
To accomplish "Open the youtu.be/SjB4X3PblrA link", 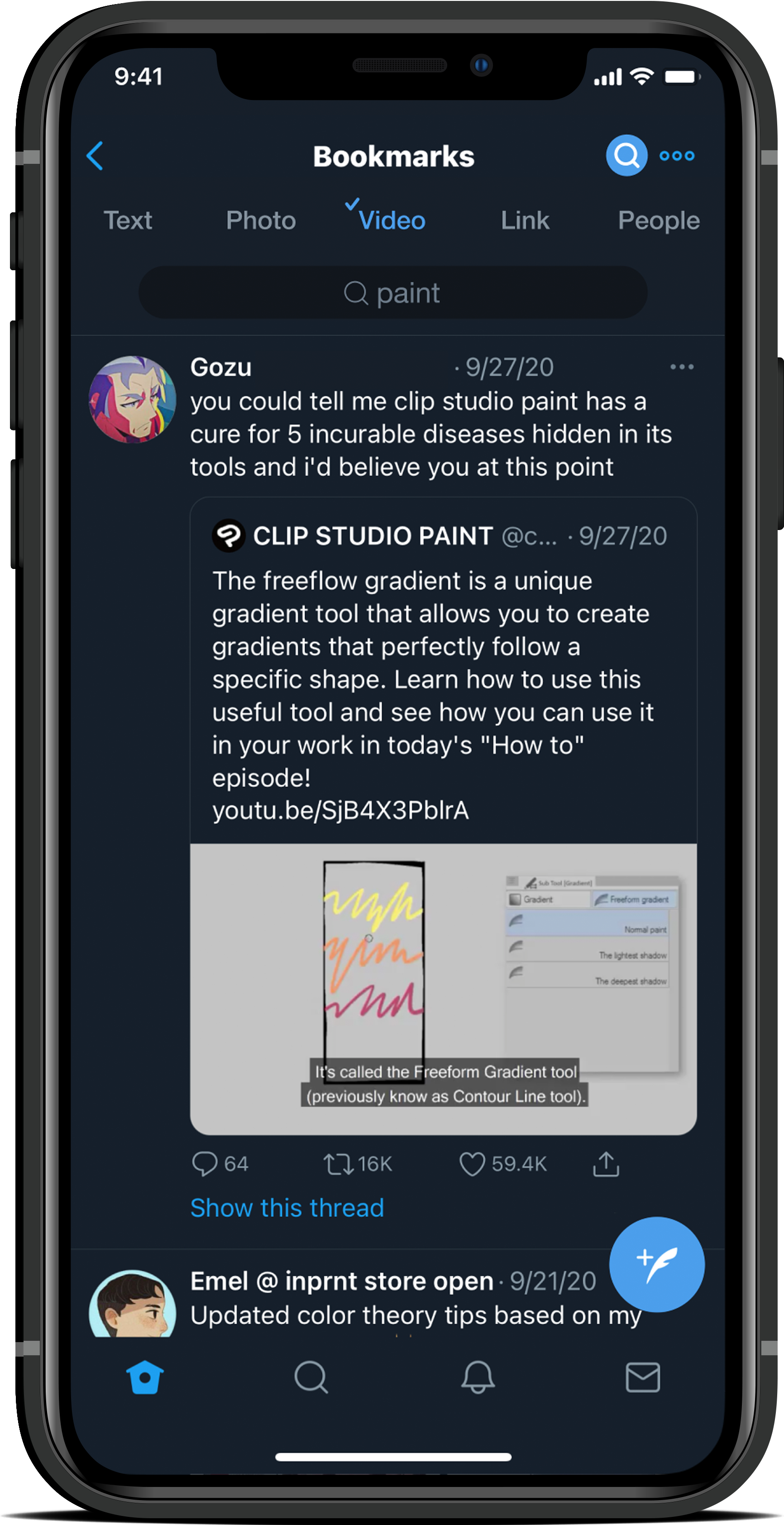I will pyautogui.click(x=340, y=810).
